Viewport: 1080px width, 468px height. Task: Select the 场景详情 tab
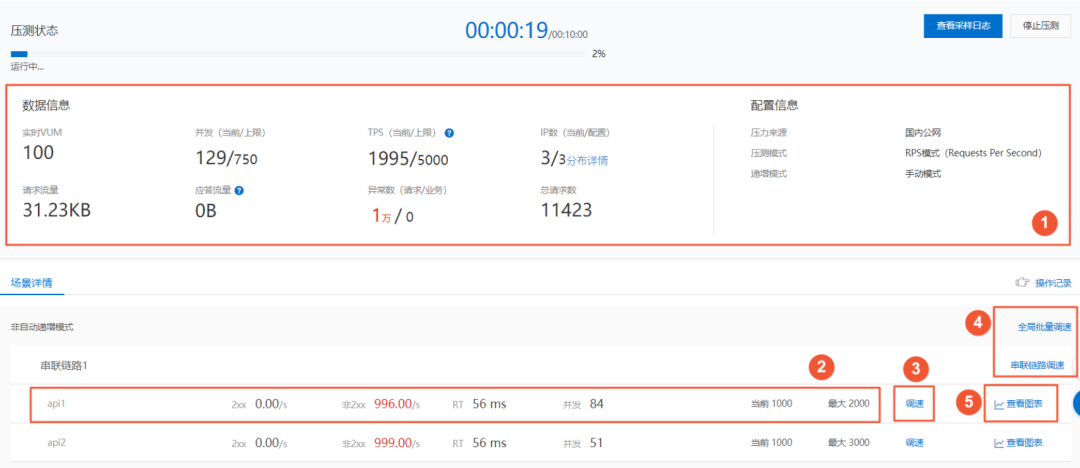point(31,282)
